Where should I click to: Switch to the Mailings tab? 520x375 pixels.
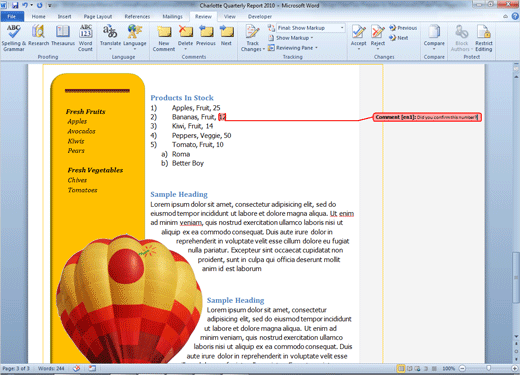pos(172,16)
